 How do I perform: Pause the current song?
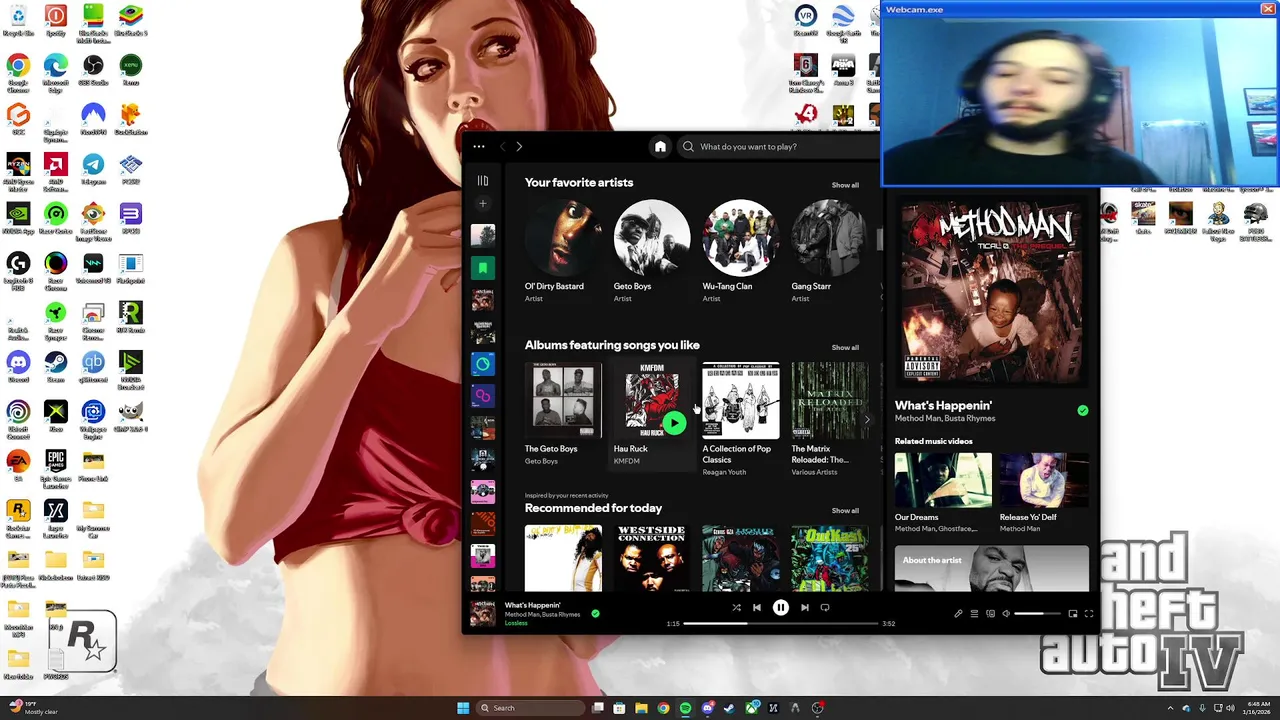point(781,607)
